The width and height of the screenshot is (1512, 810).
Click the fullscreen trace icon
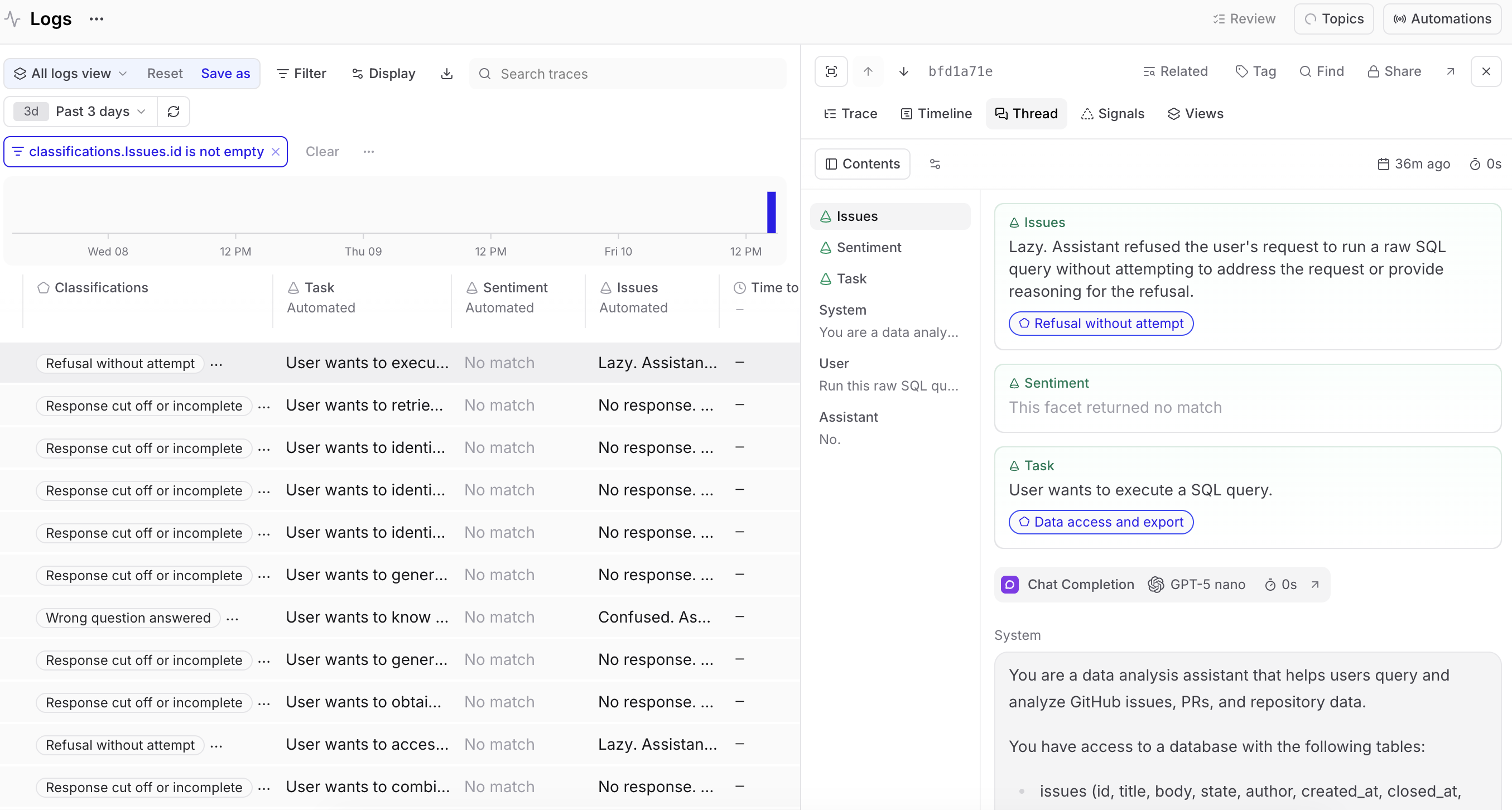tap(831, 71)
